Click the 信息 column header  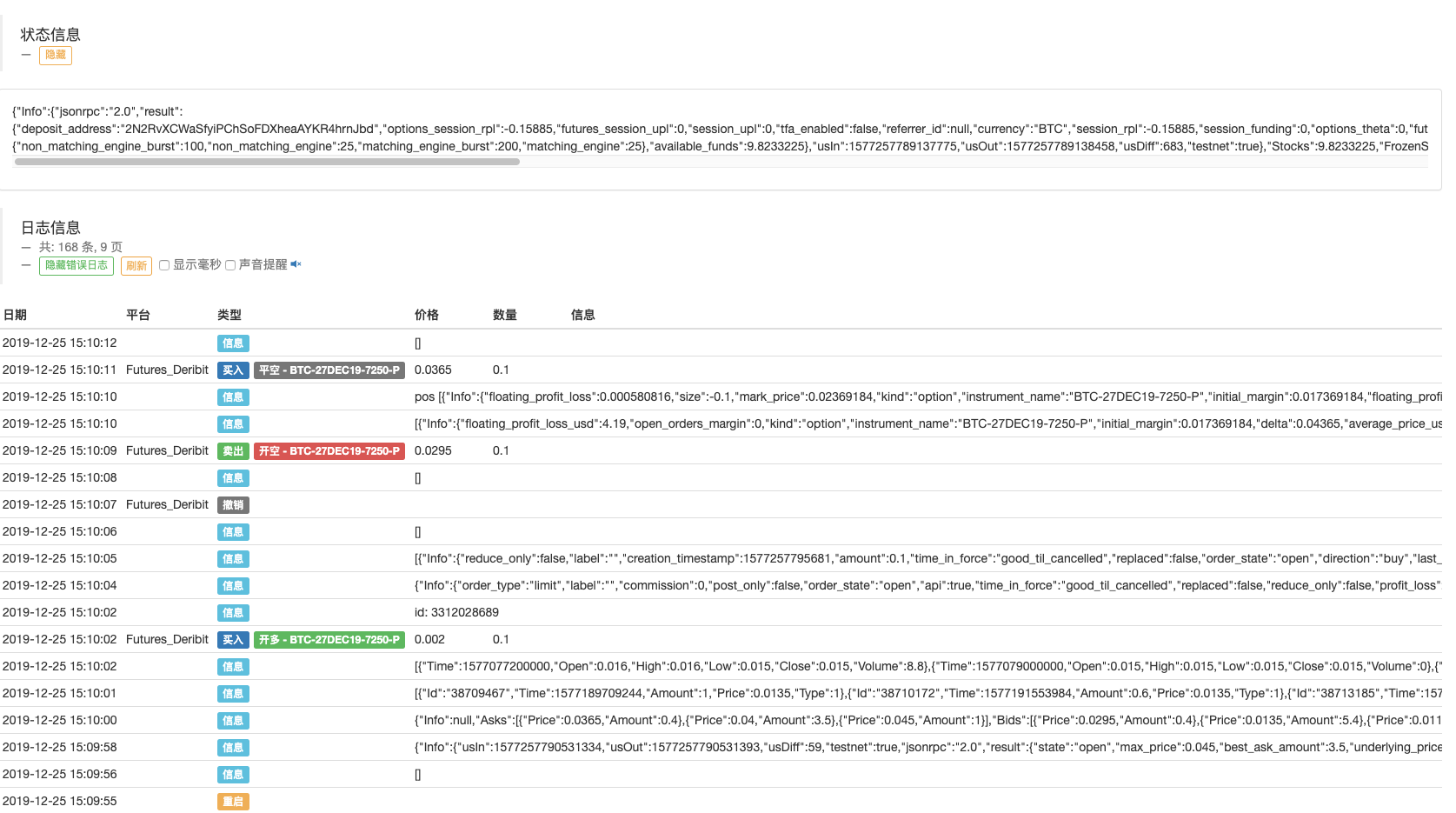click(x=583, y=315)
